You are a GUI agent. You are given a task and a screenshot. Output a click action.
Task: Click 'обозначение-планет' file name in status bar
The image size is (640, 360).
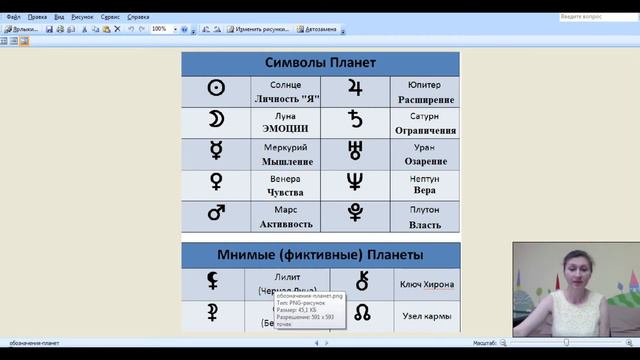pyautogui.click(x=34, y=343)
